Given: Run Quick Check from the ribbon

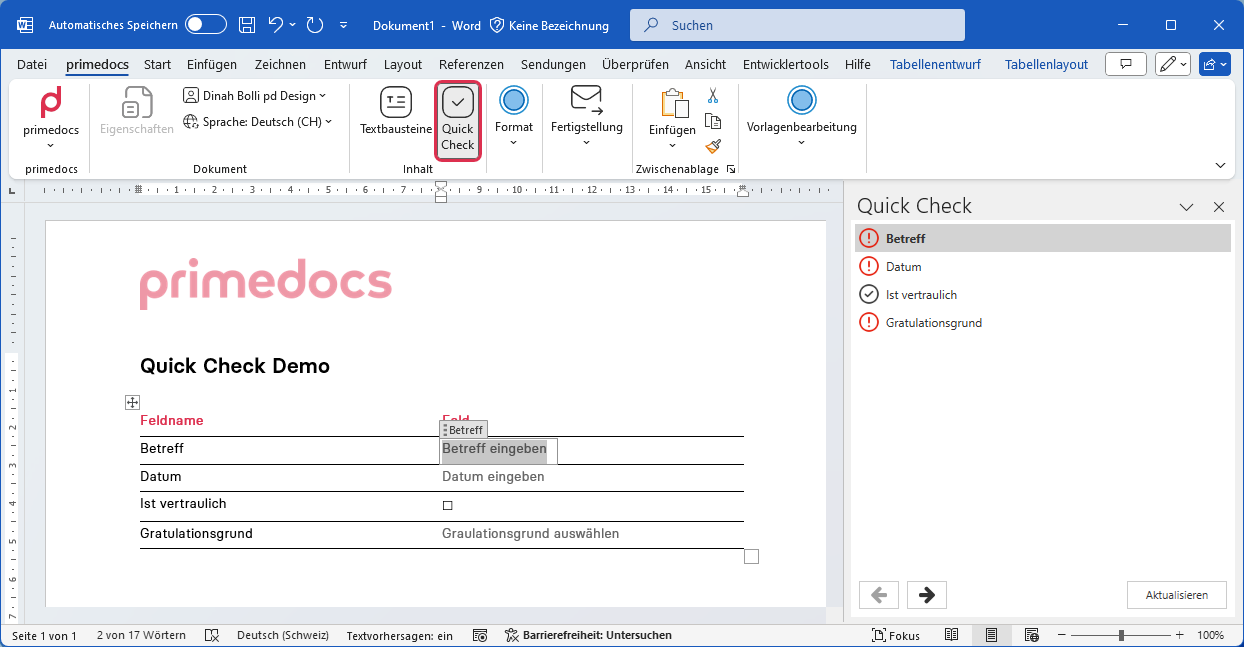Looking at the screenshot, I should coord(458,120).
